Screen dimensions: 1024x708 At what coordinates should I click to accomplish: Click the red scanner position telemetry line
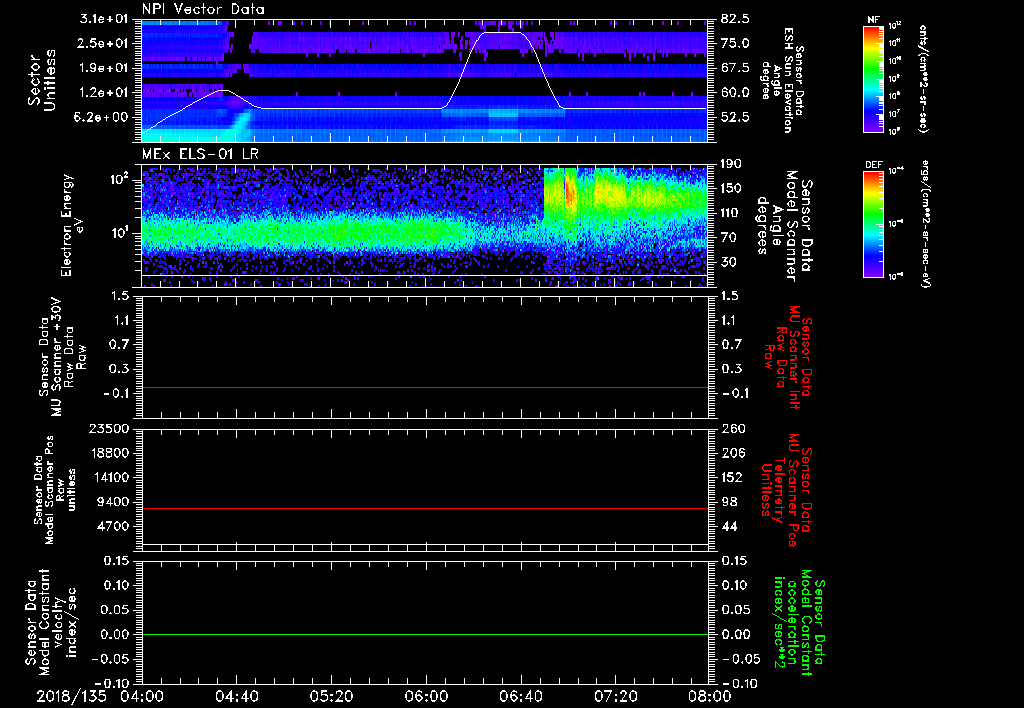coord(424,508)
